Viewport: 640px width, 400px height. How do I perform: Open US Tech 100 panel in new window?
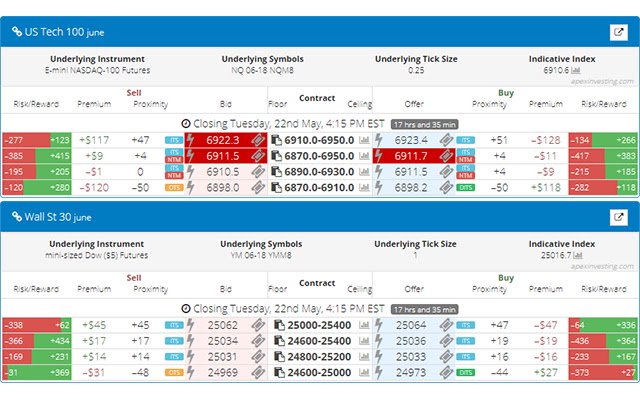pyautogui.click(x=618, y=32)
